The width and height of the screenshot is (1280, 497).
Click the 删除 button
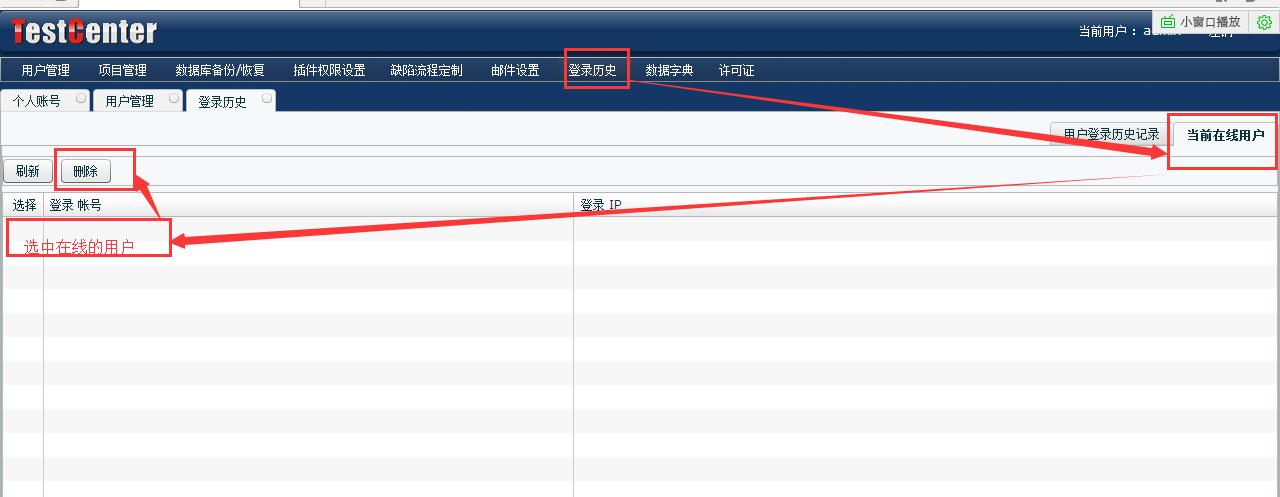86,171
